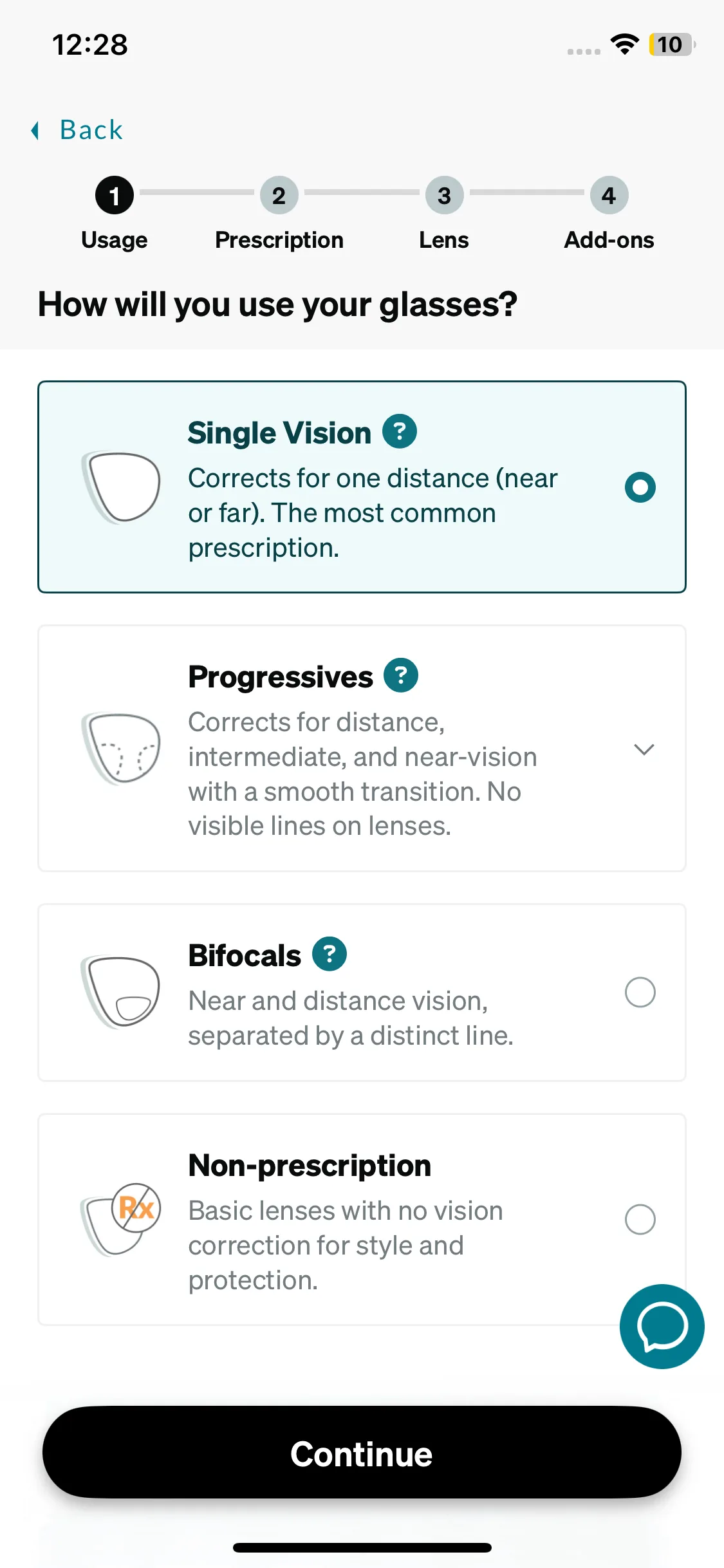This screenshot has width=724, height=1568.
Task: Jump to step 3 Lens
Action: (x=444, y=196)
